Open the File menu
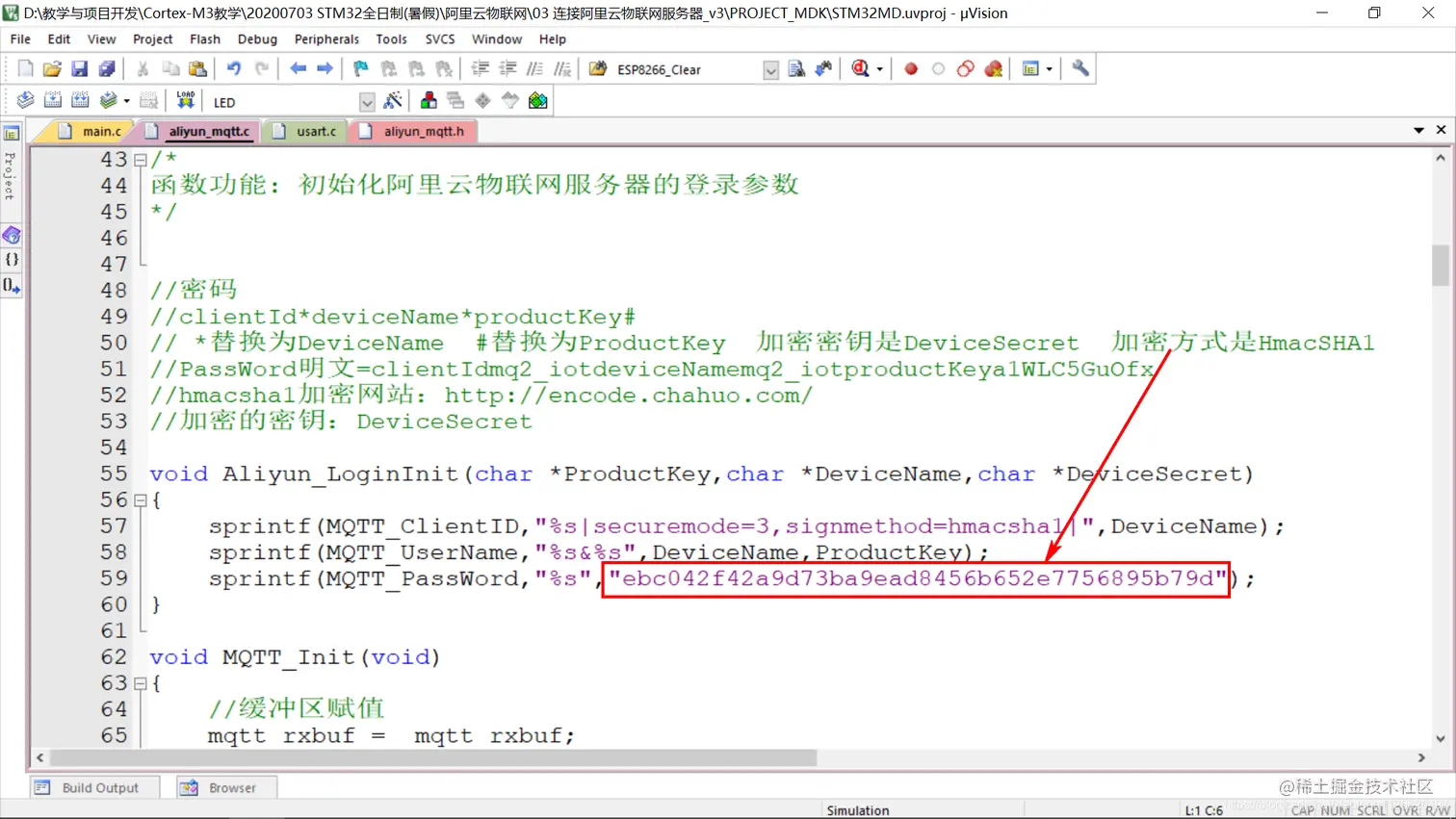Viewport: 1456px width, 819px height. [x=20, y=39]
